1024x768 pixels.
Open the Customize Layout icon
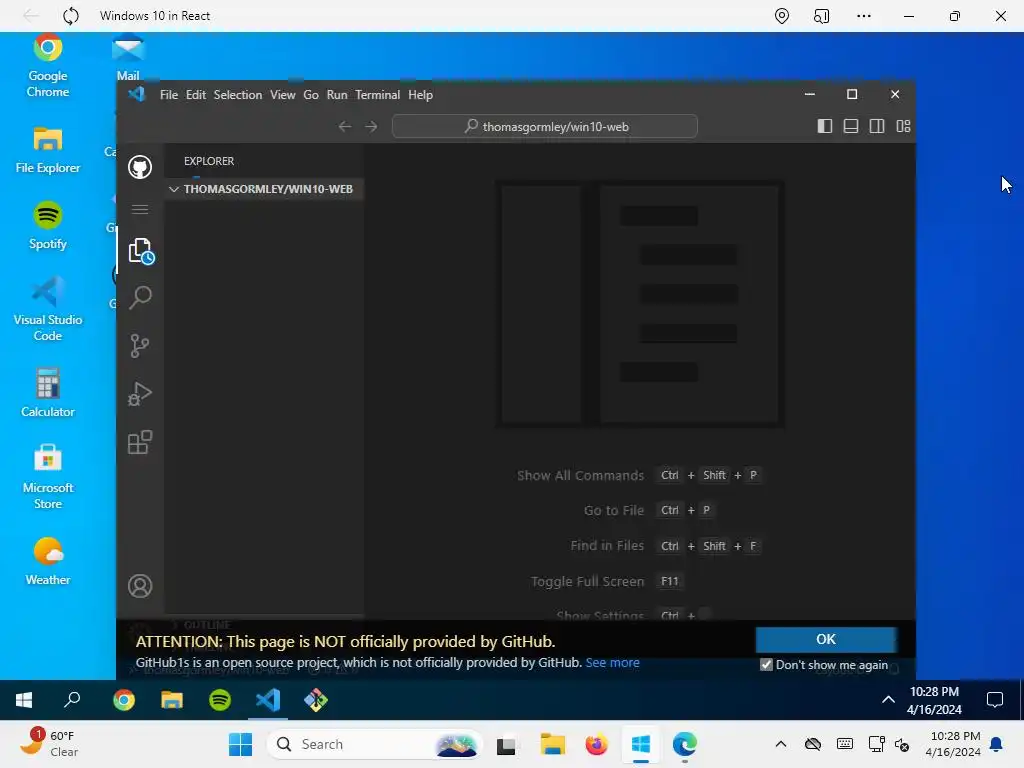tap(903, 126)
